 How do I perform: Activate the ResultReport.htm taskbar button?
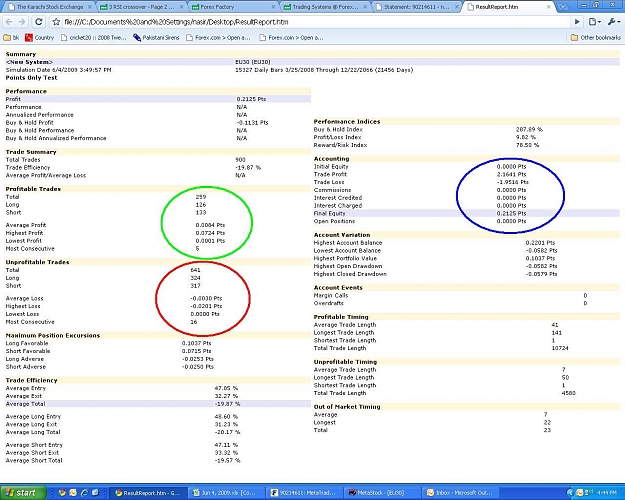[x=147, y=493]
